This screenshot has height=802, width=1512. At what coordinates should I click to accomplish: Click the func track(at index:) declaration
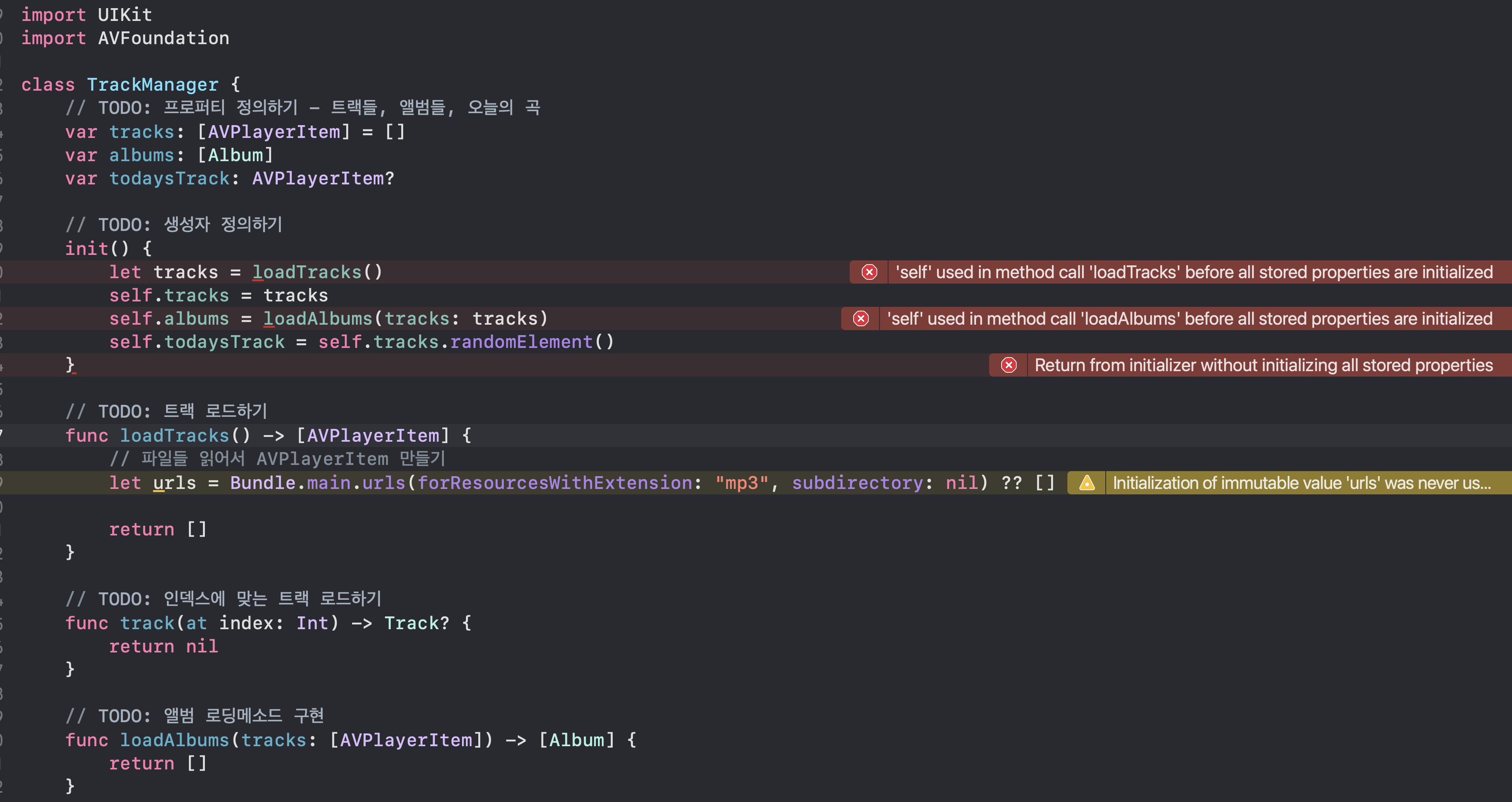[x=147, y=623]
